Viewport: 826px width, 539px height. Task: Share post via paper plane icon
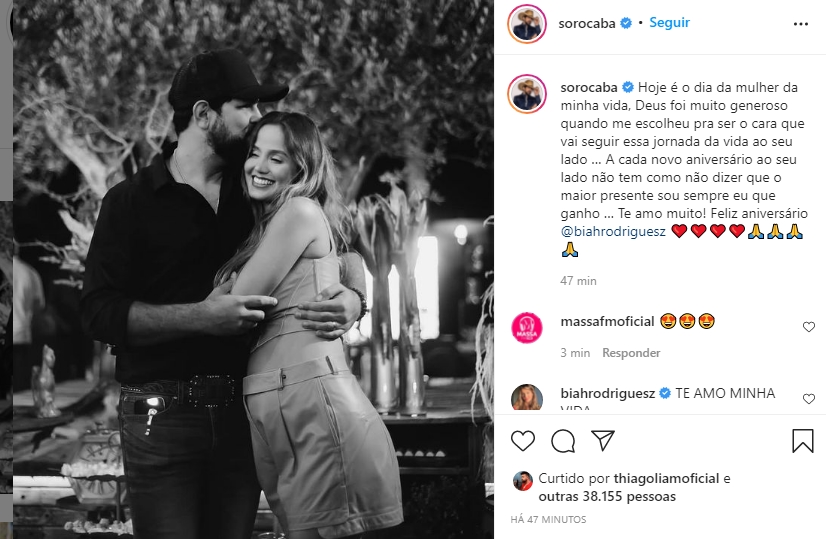pos(602,441)
